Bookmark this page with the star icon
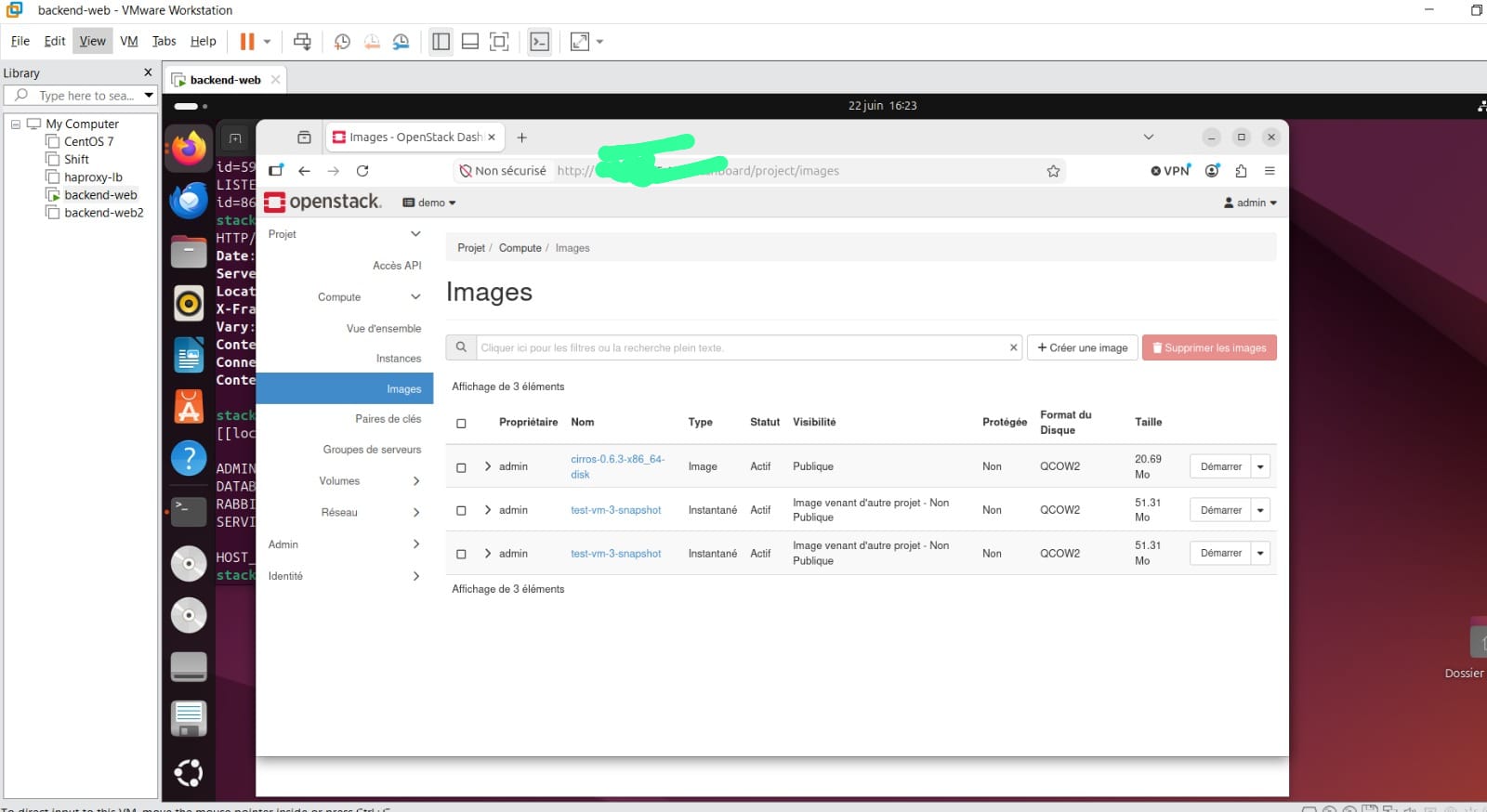 pyautogui.click(x=1053, y=171)
